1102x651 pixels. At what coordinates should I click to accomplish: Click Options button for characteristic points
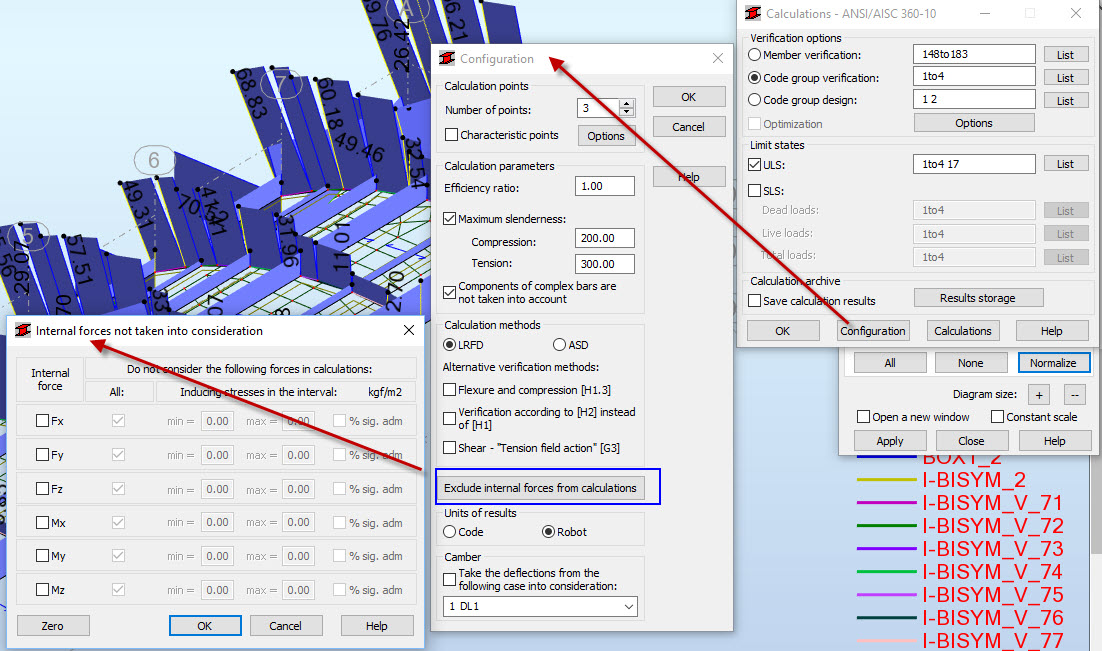tap(606, 136)
